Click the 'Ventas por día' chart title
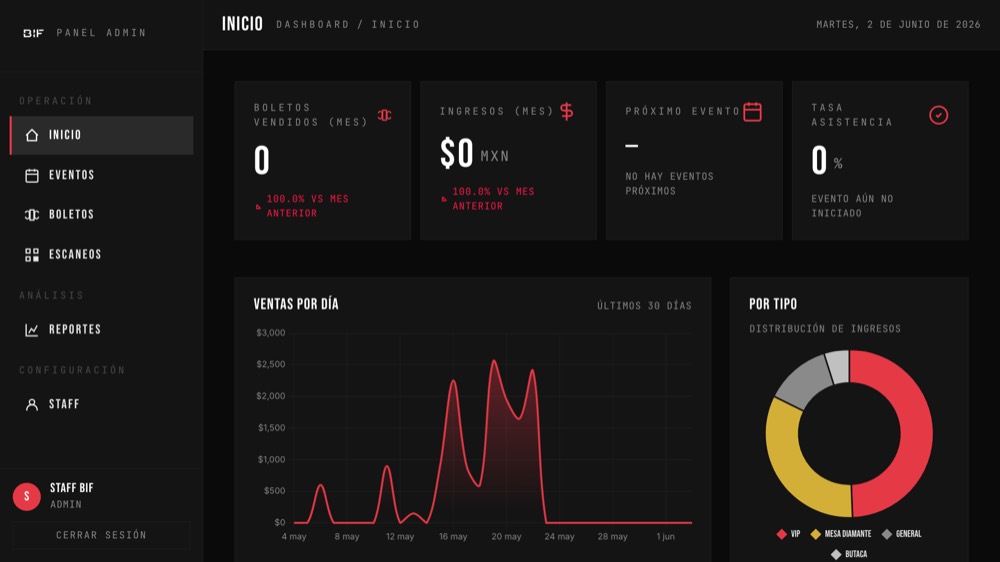1000x562 pixels. (296, 304)
